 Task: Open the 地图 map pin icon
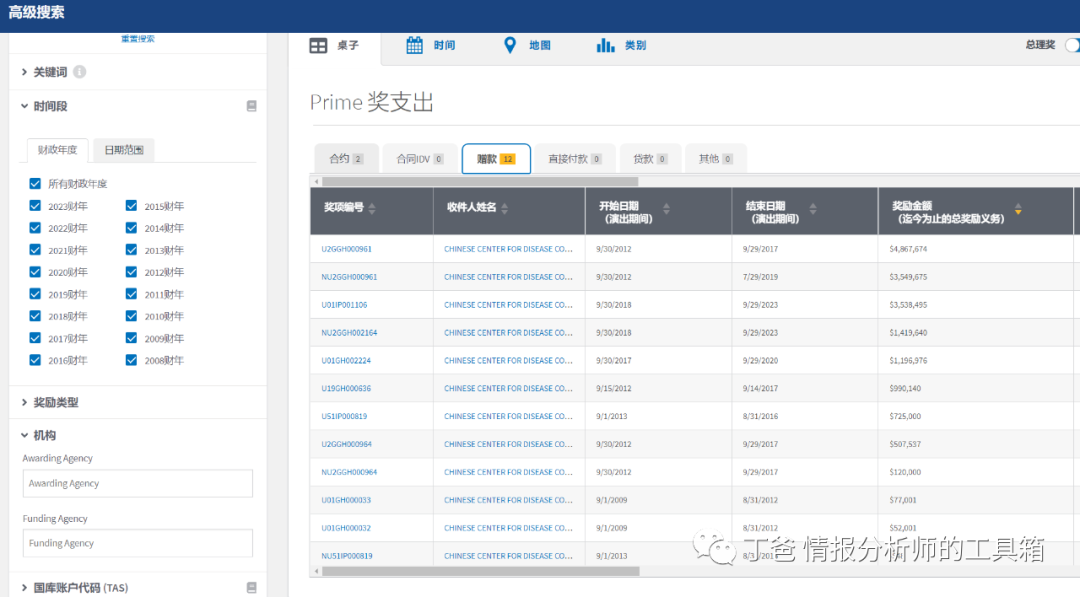point(510,45)
